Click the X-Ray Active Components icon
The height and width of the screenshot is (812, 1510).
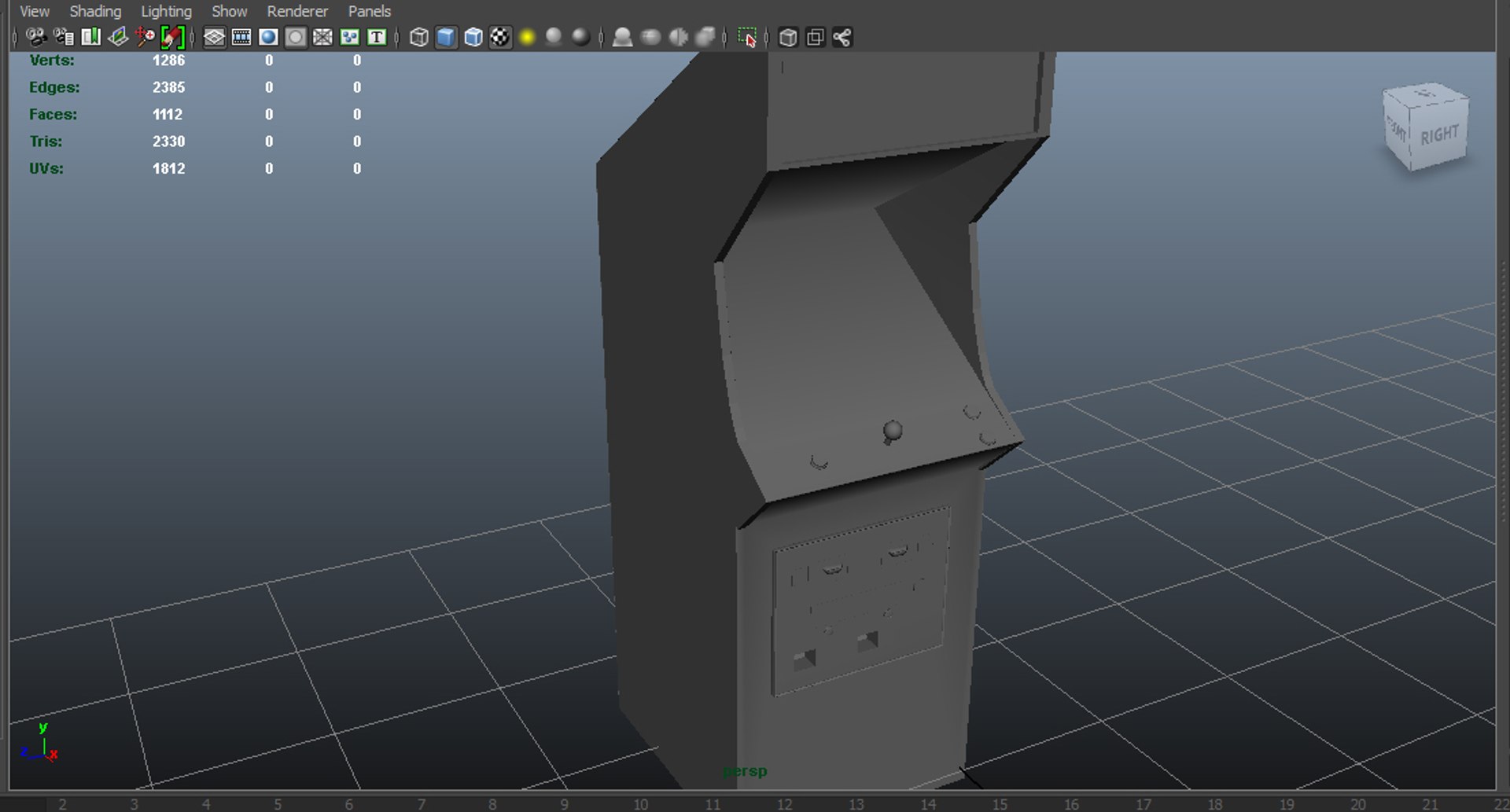(816, 37)
